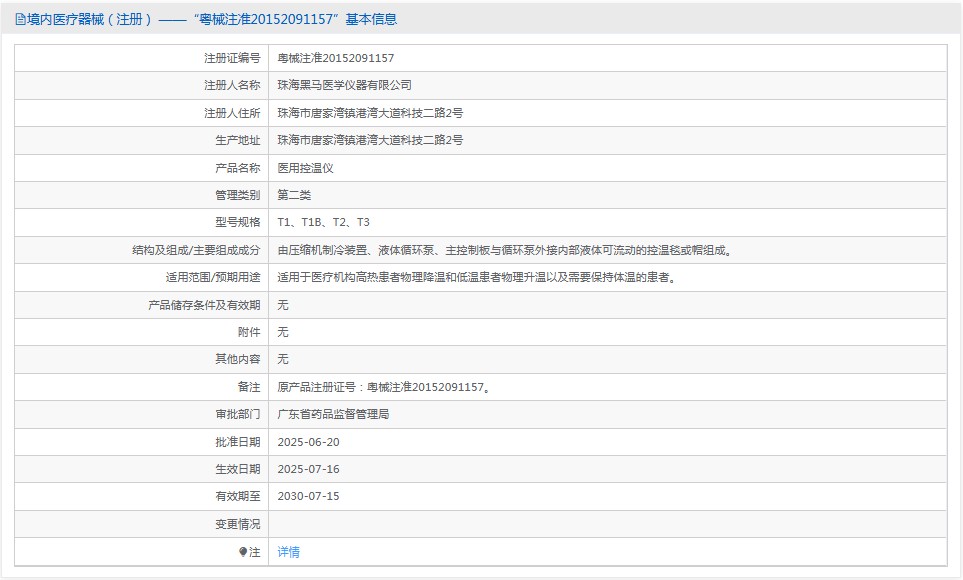Viewport: 963px width, 580px height.
Task: Click the 产品名称 label
Action: pos(238,168)
